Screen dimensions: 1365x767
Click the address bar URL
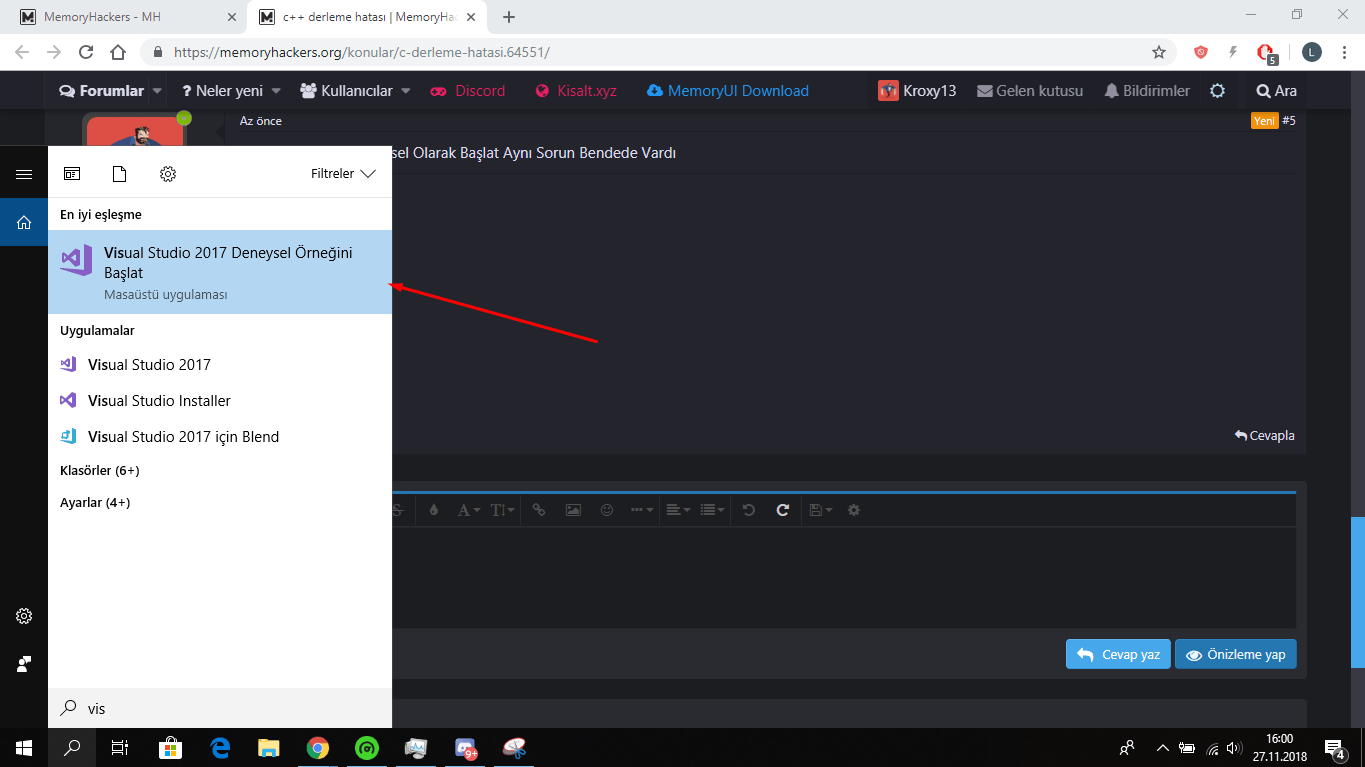pos(361,52)
